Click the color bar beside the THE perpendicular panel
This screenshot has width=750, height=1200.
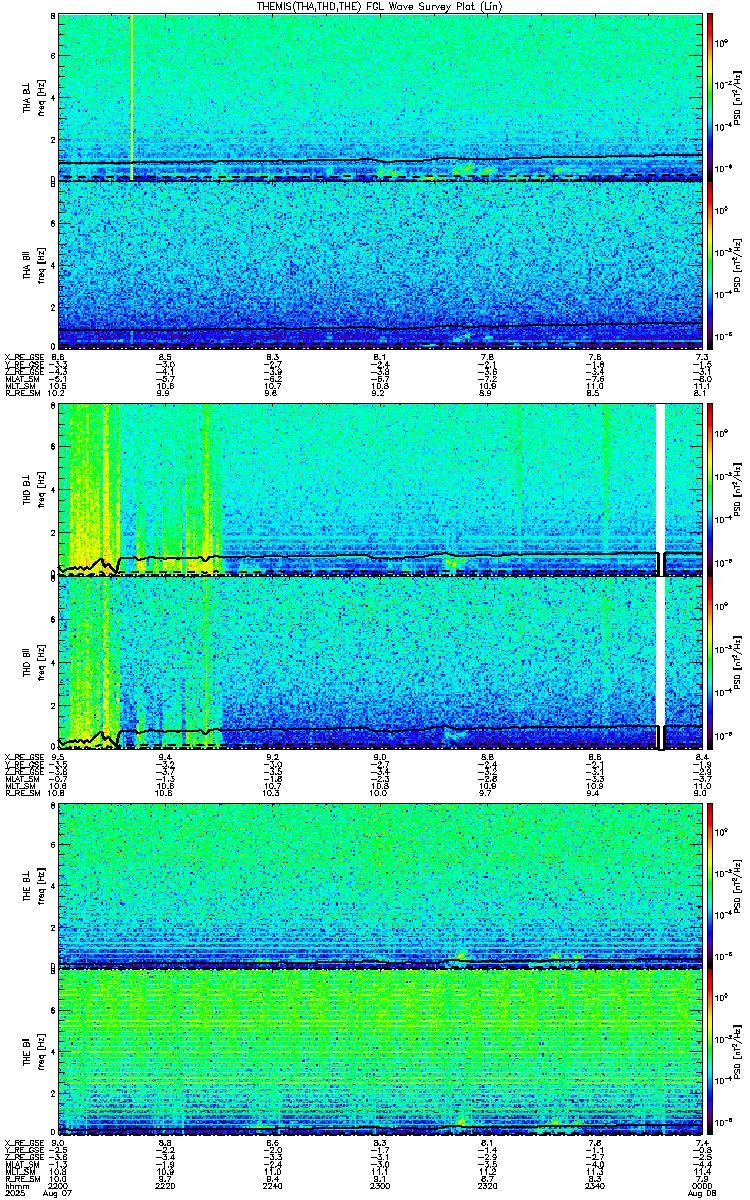pos(710,885)
